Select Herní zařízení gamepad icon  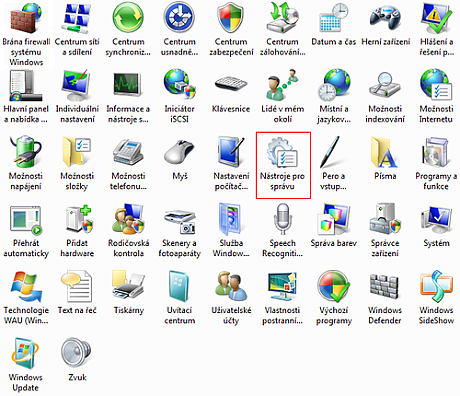coord(385,18)
